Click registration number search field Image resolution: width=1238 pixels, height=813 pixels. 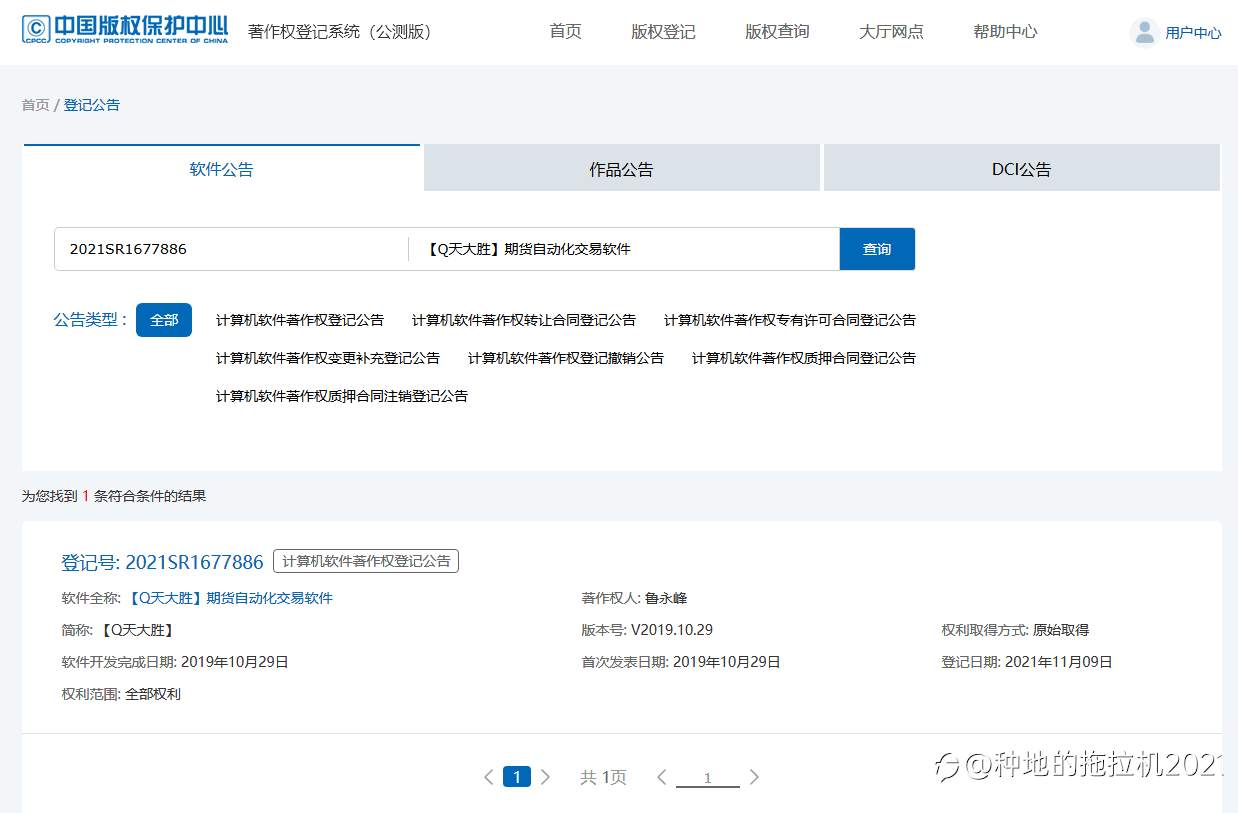click(231, 249)
